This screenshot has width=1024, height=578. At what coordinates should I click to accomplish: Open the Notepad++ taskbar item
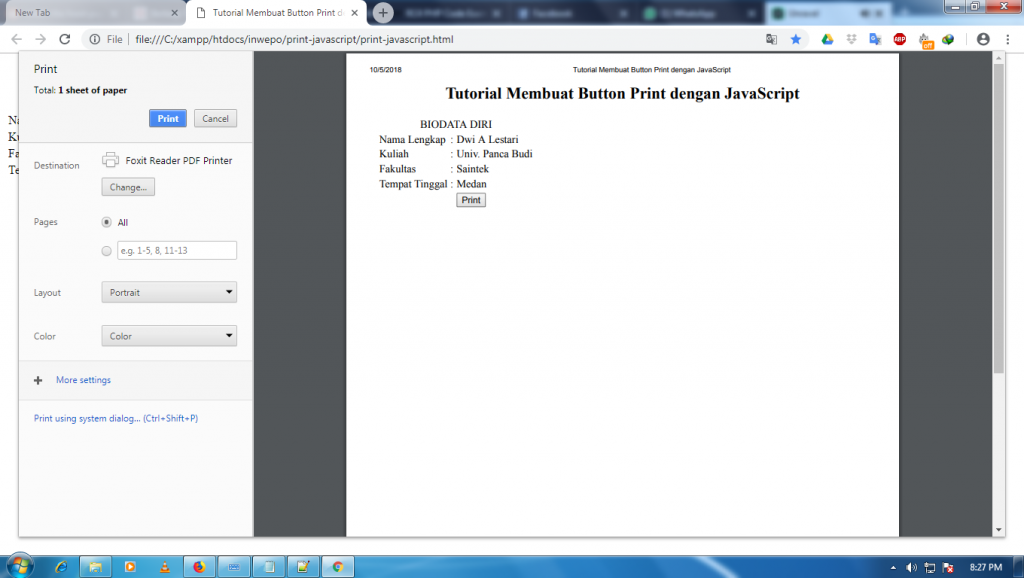tap(303, 567)
